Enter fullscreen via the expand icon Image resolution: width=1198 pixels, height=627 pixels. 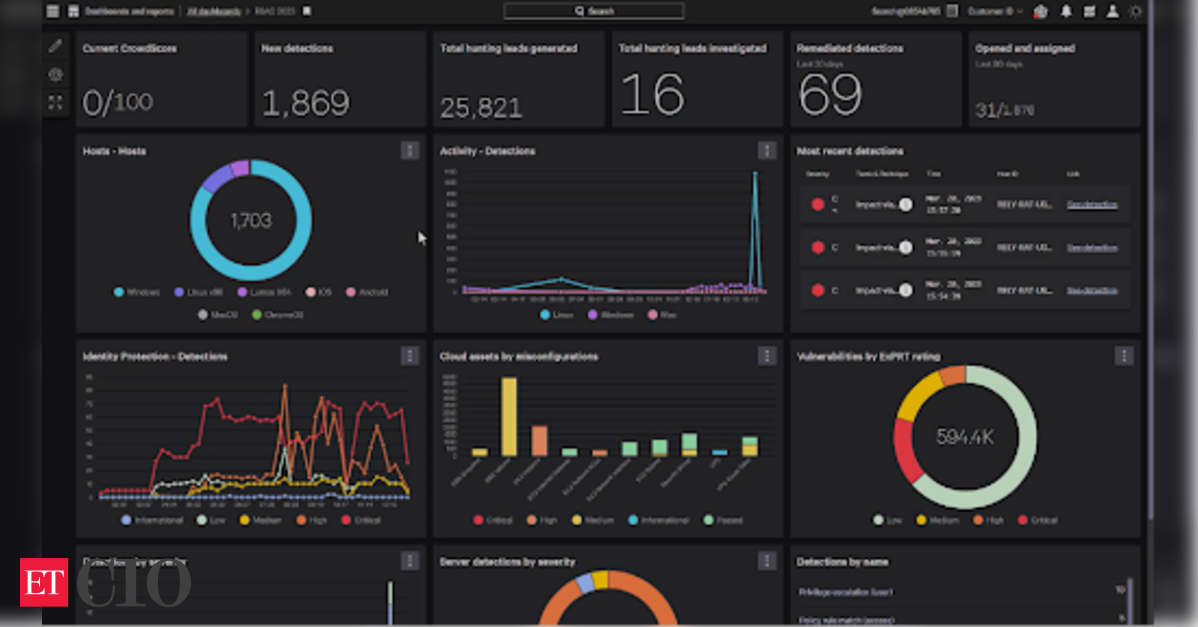tap(55, 102)
